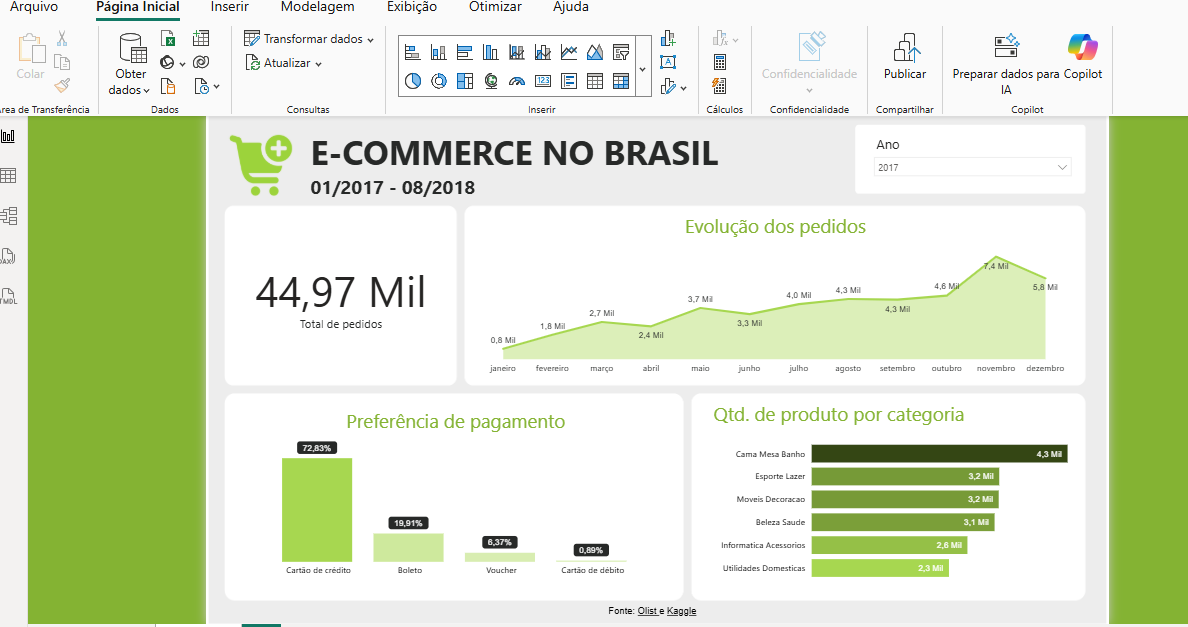Insert a map visual with globe icon
Image resolution: width=1188 pixels, height=627 pixels.
[491, 81]
